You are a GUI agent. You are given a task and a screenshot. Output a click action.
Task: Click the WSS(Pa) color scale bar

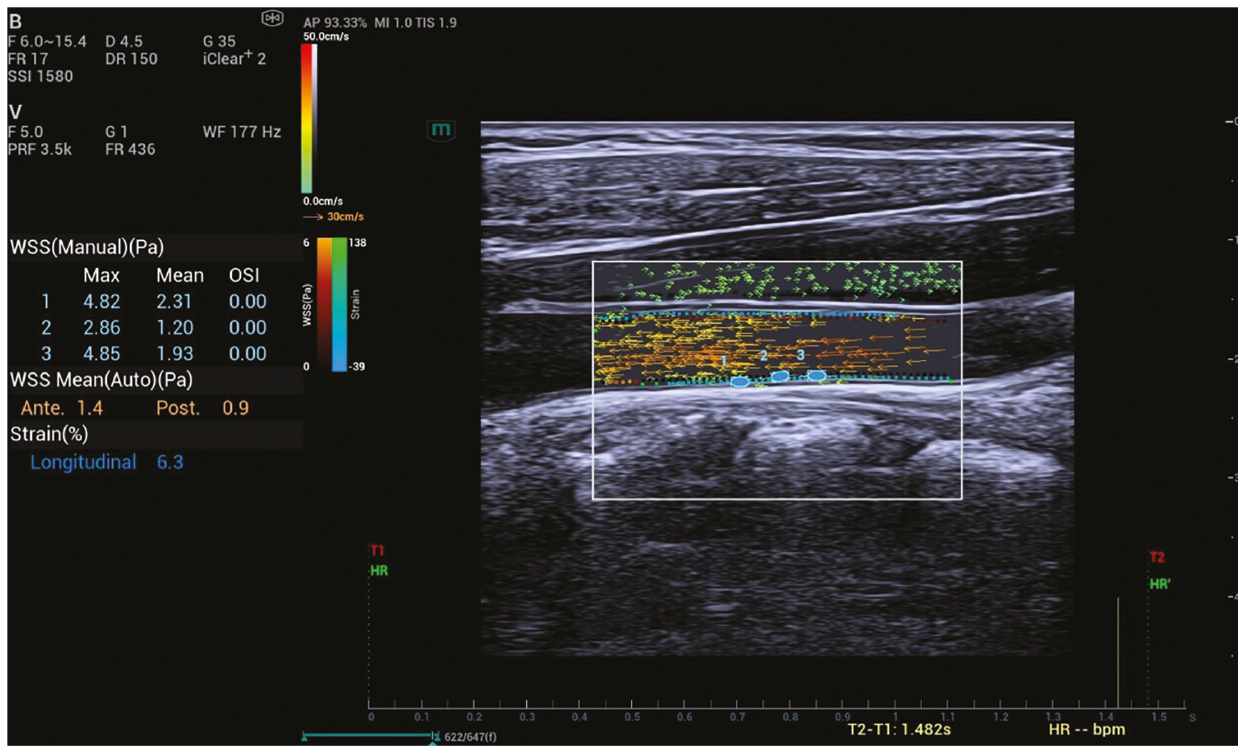(x=325, y=304)
